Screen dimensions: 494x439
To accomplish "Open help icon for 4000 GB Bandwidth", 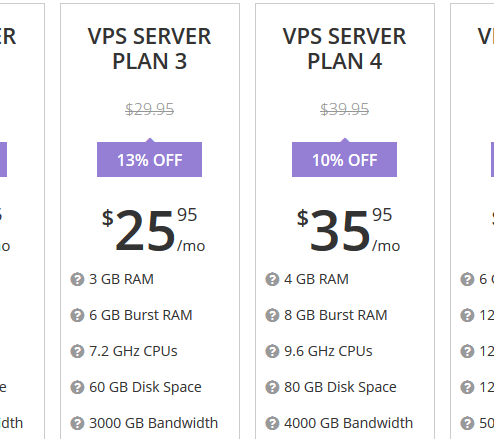I will [272, 423].
